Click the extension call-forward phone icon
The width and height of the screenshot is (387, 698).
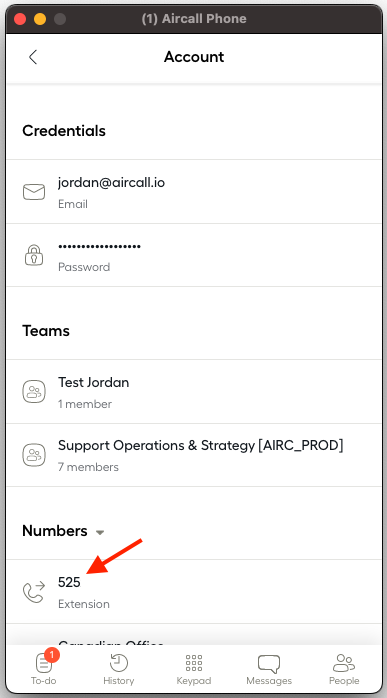(34, 592)
